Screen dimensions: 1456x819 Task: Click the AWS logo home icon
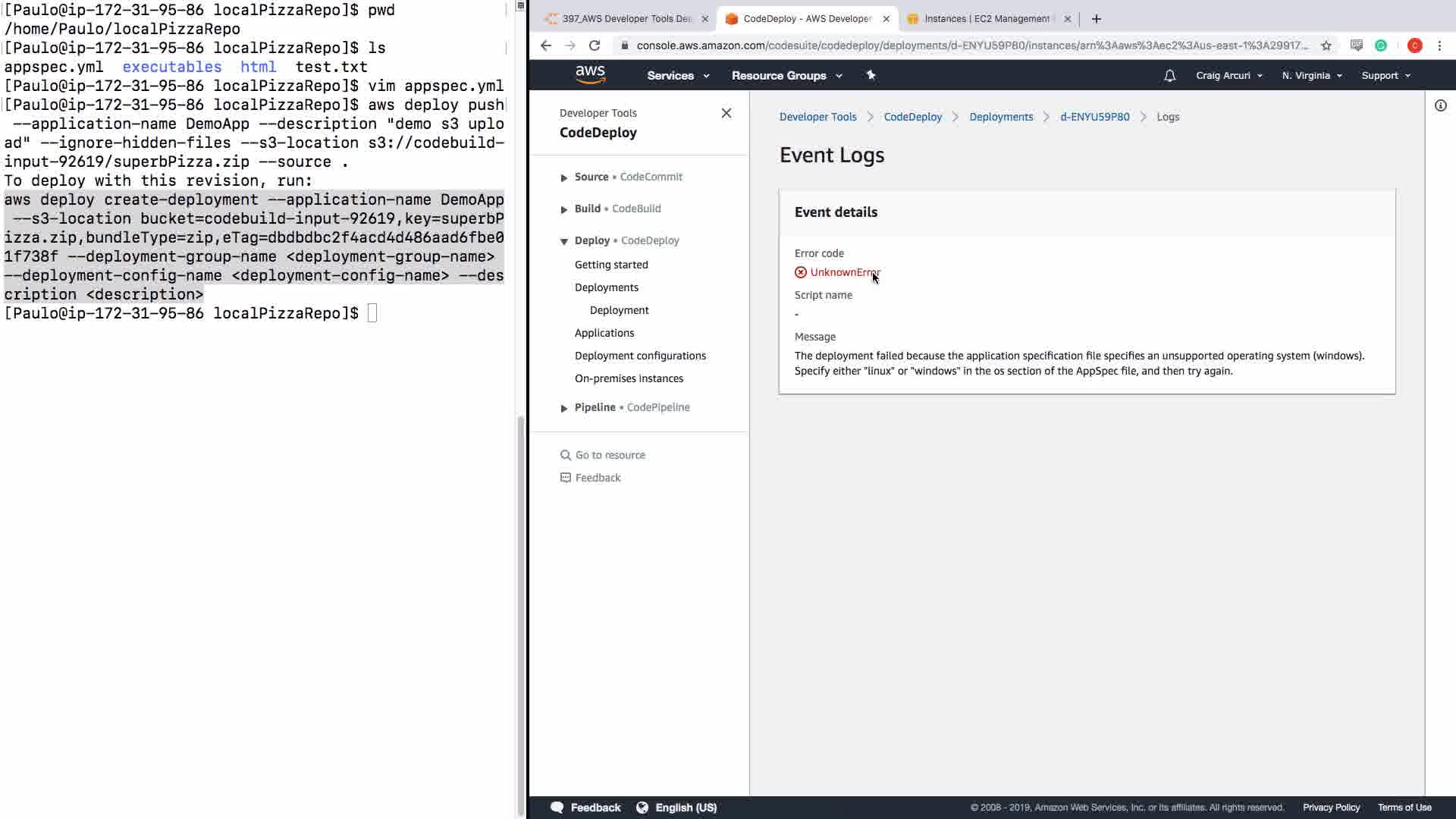pos(590,74)
